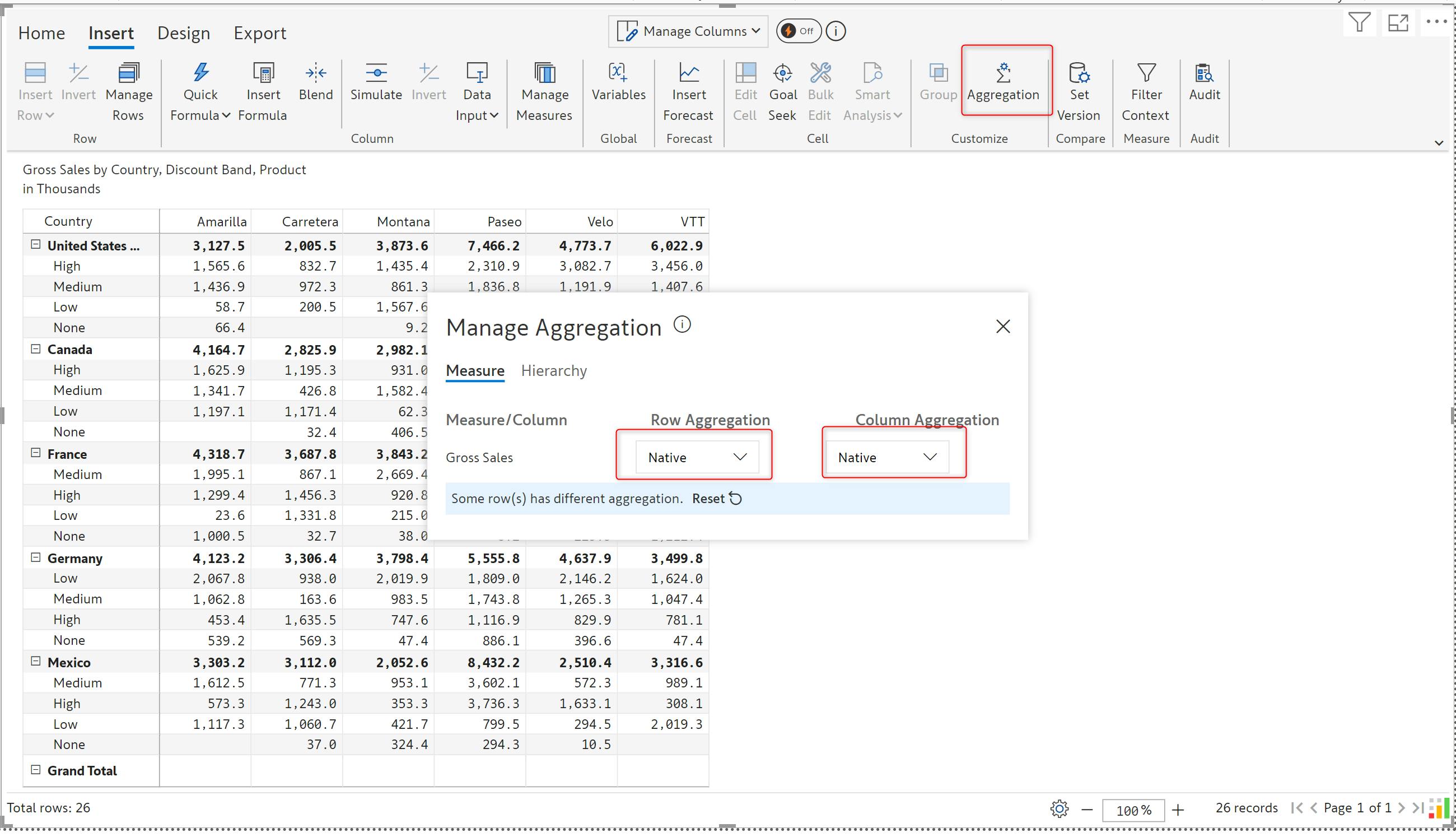Viewport: 1456px width, 837px height.
Task: Open Filter Context tool
Action: 1145,91
